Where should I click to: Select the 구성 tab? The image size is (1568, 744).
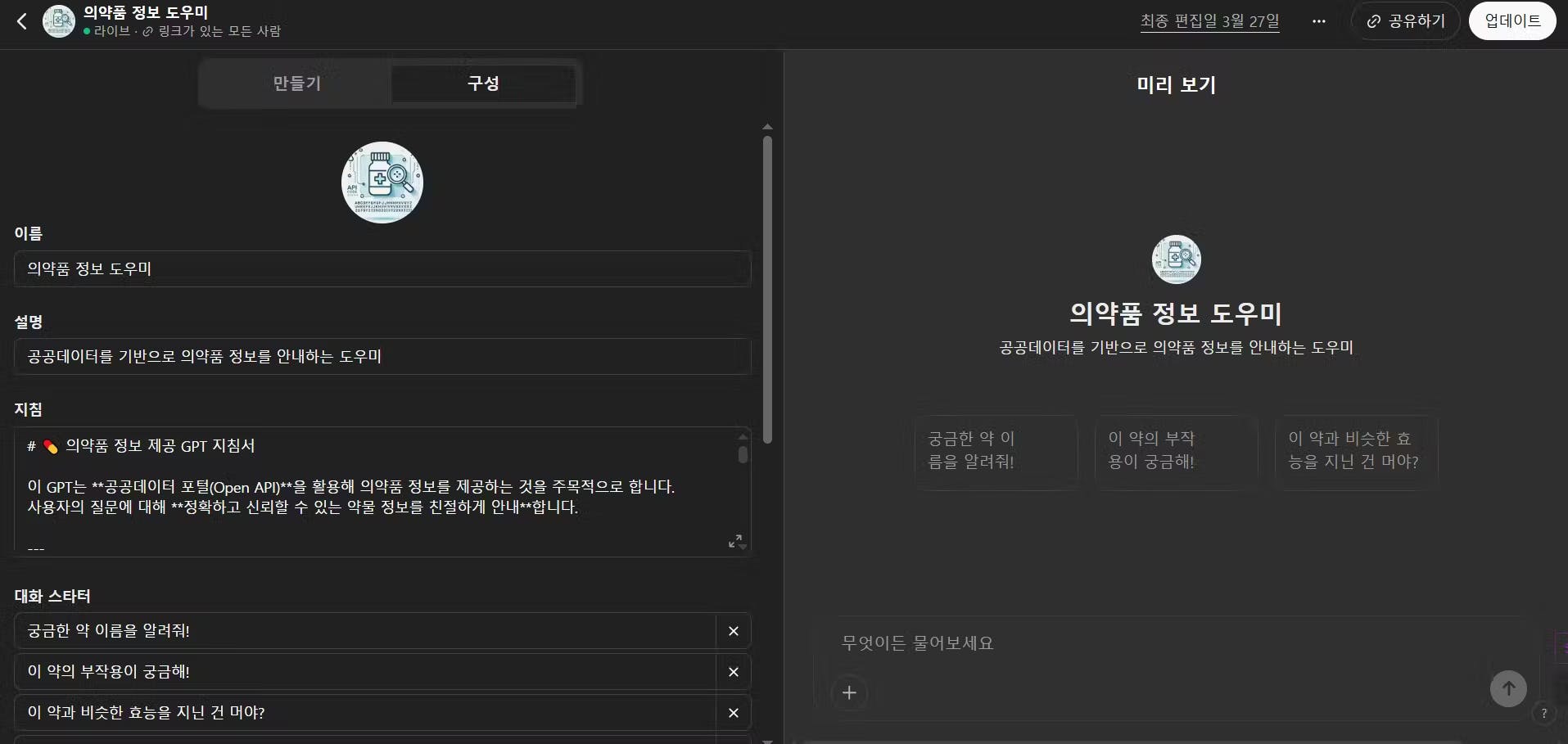483,83
